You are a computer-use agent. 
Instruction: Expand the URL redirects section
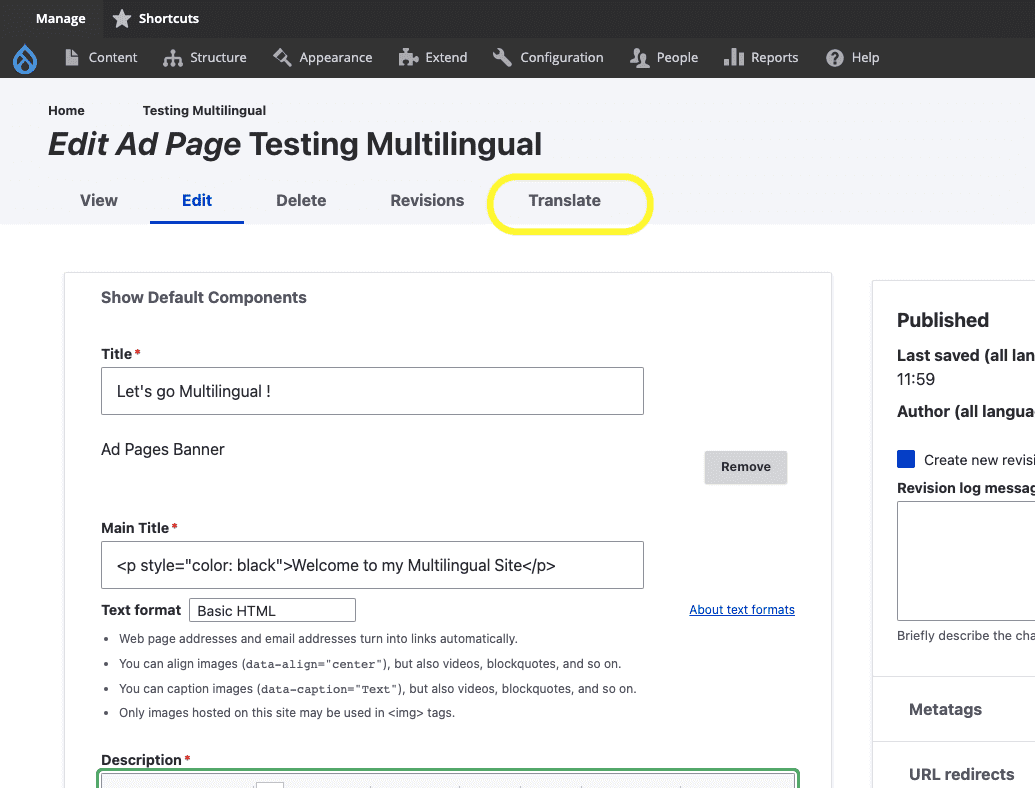pos(961,774)
